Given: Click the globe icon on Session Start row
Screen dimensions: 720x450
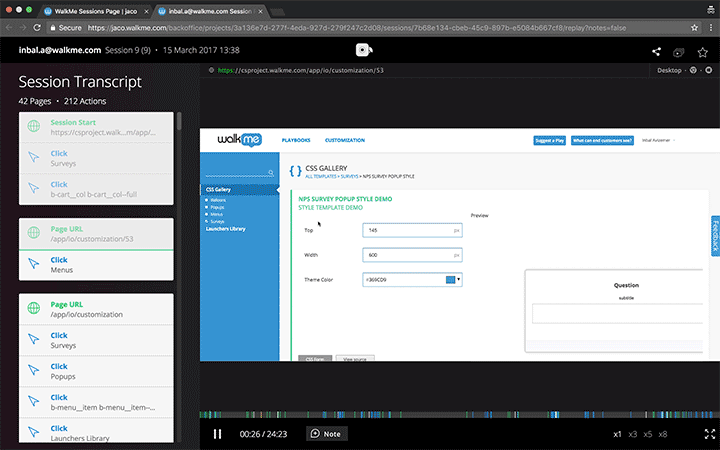Looking at the screenshot, I should coord(34,126).
